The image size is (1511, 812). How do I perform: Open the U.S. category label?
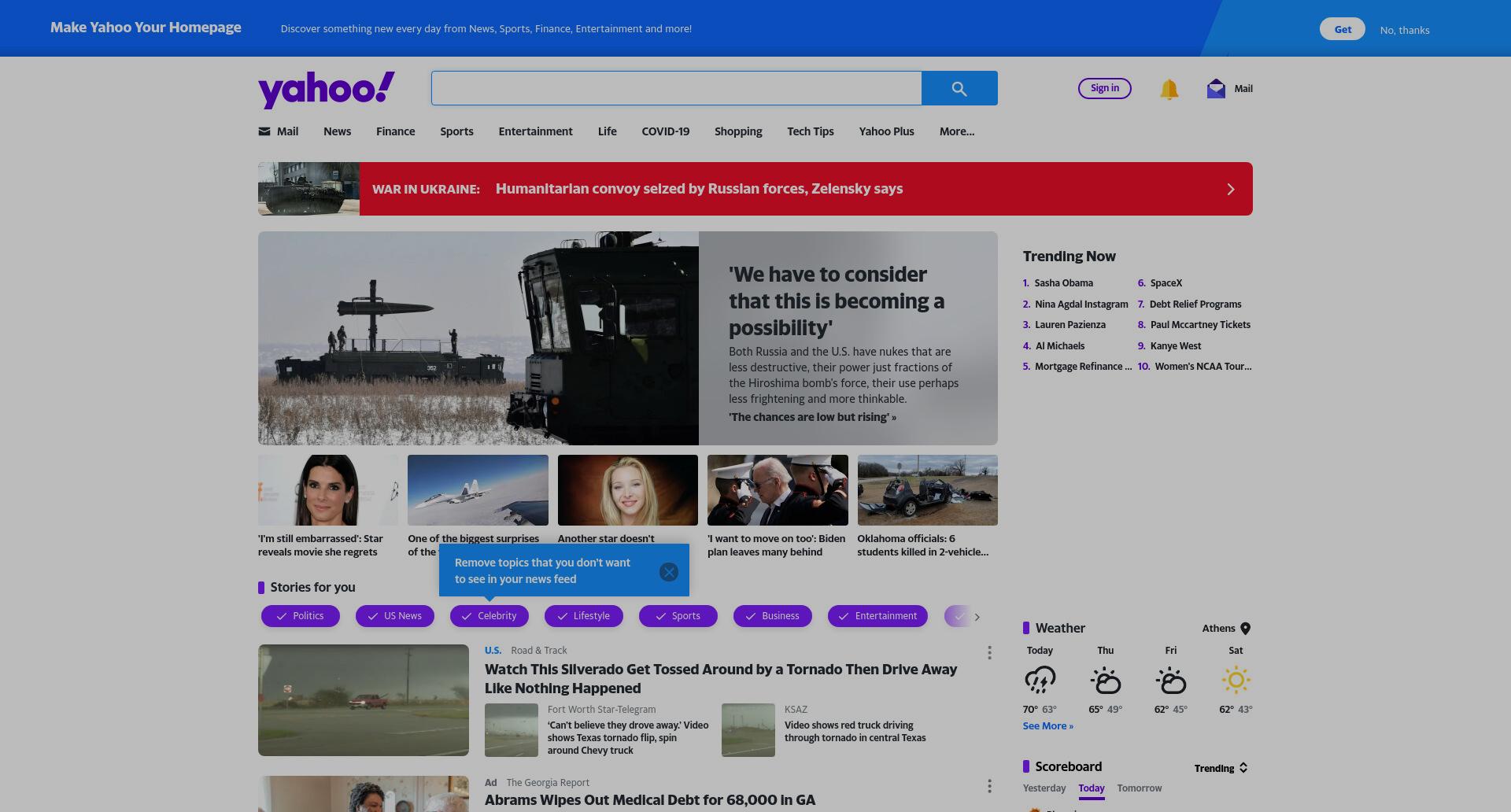click(x=493, y=651)
